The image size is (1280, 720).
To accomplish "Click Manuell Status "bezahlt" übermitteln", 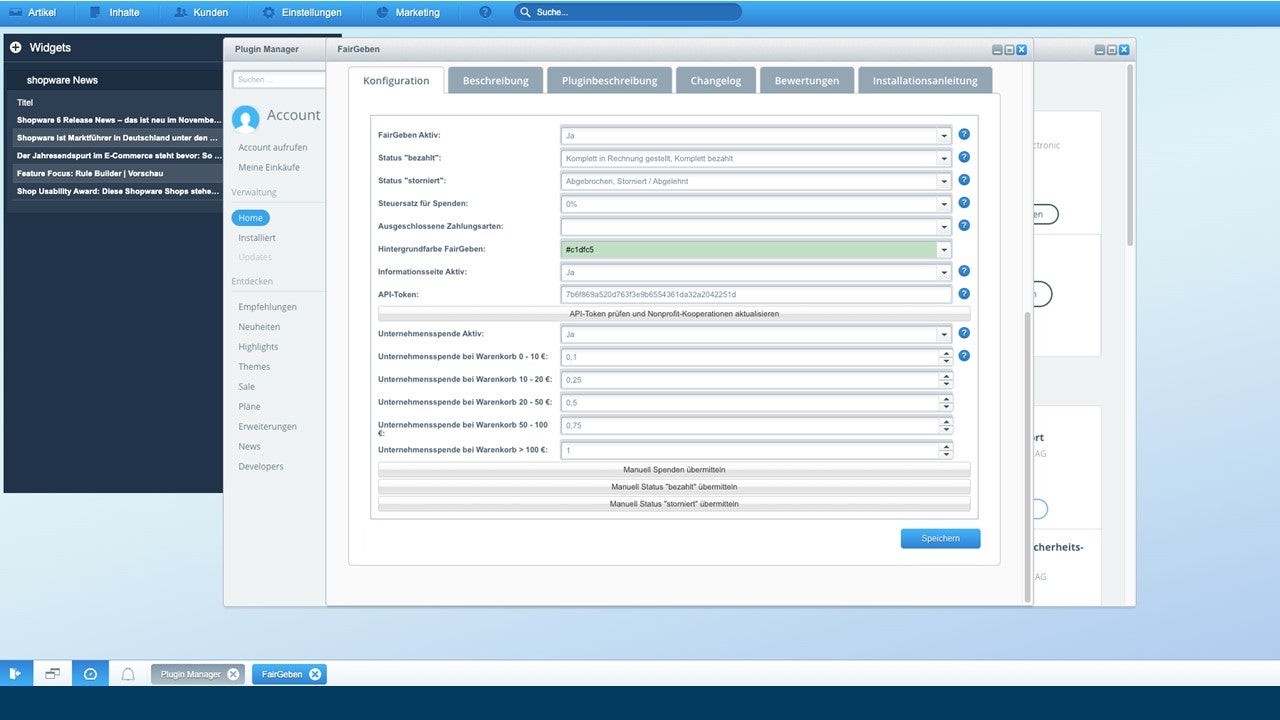I will tap(674, 487).
